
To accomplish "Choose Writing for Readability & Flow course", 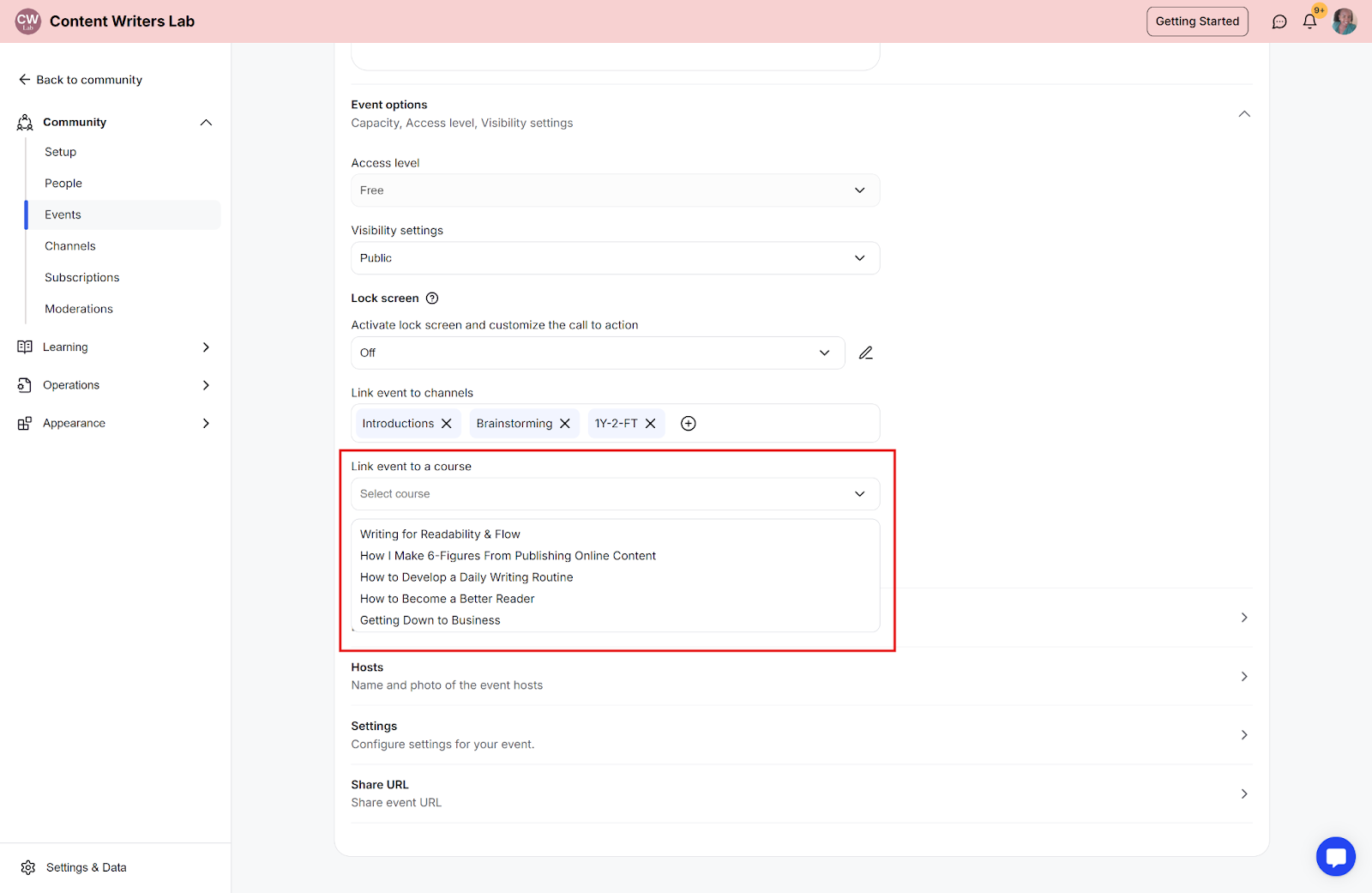I will point(440,534).
